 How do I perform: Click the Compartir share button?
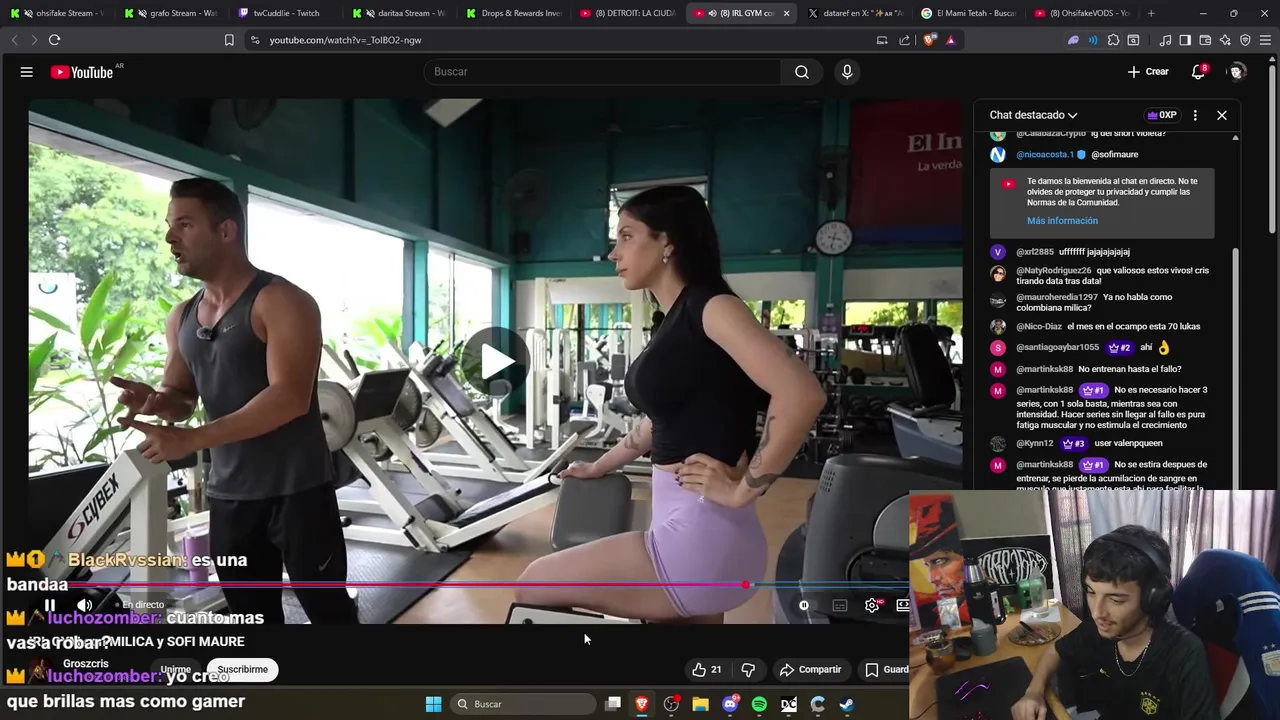pos(810,670)
